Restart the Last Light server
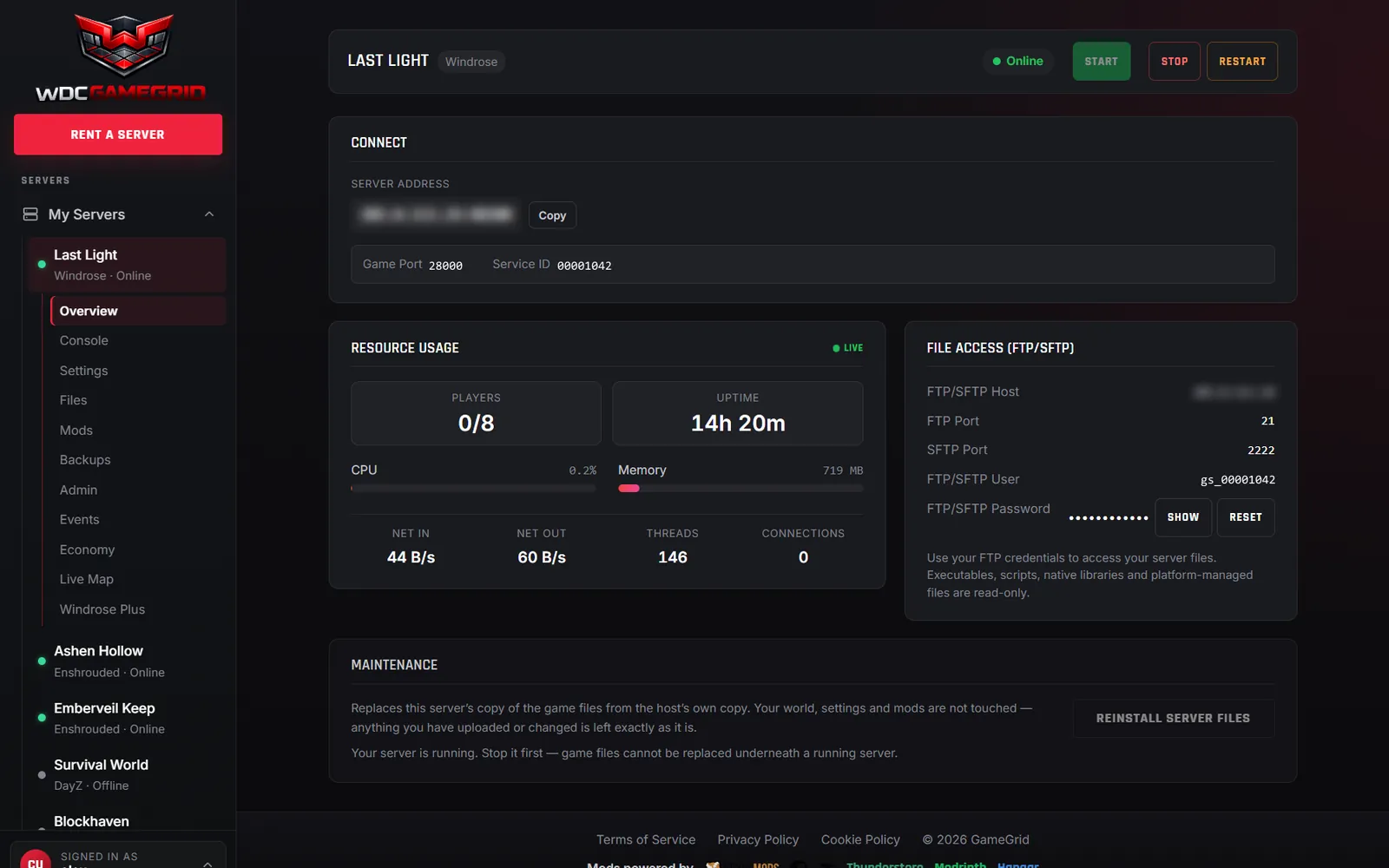Screen dimensions: 1389x868 1242,62
